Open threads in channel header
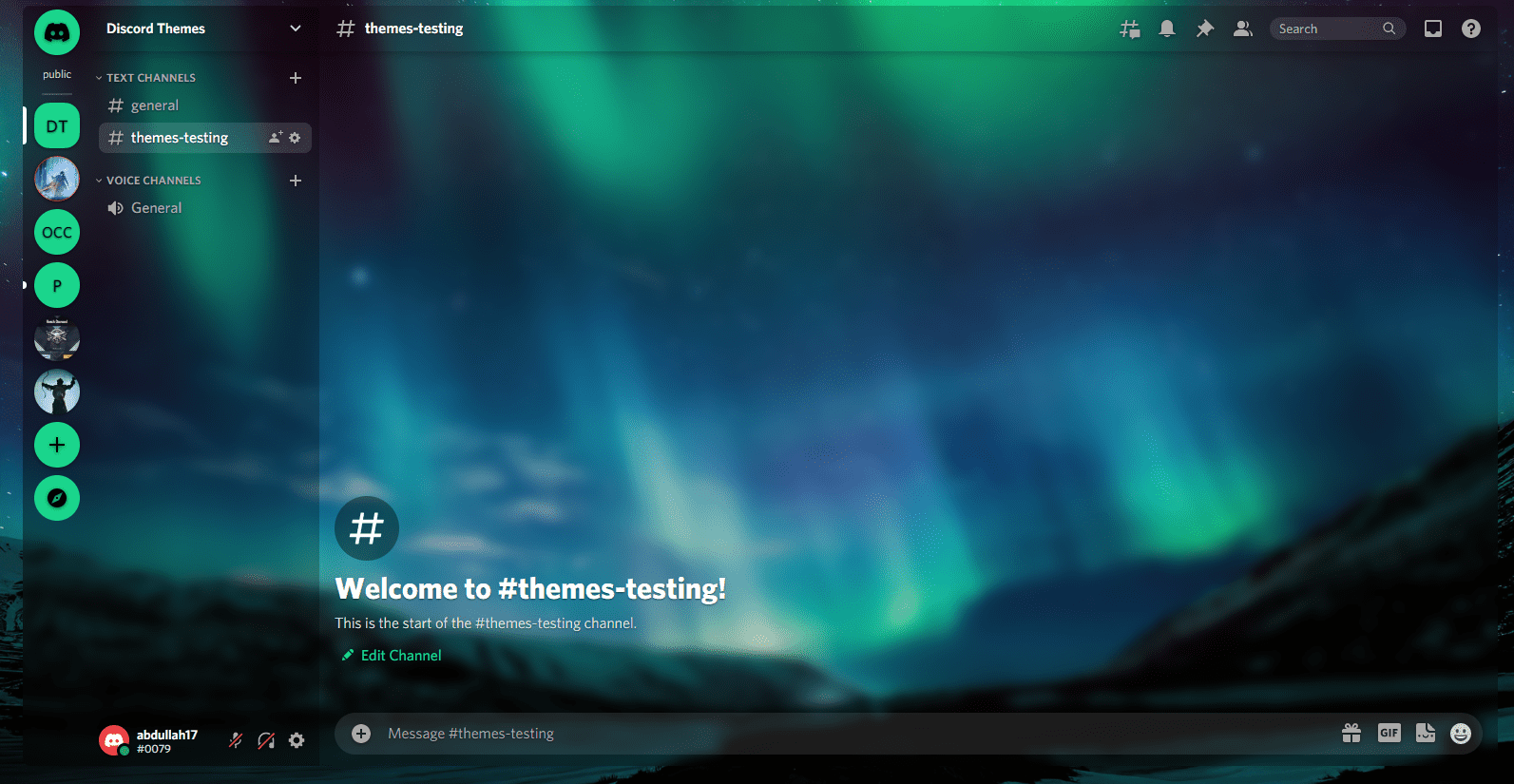The width and height of the screenshot is (1514, 784). (x=1129, y=29)
